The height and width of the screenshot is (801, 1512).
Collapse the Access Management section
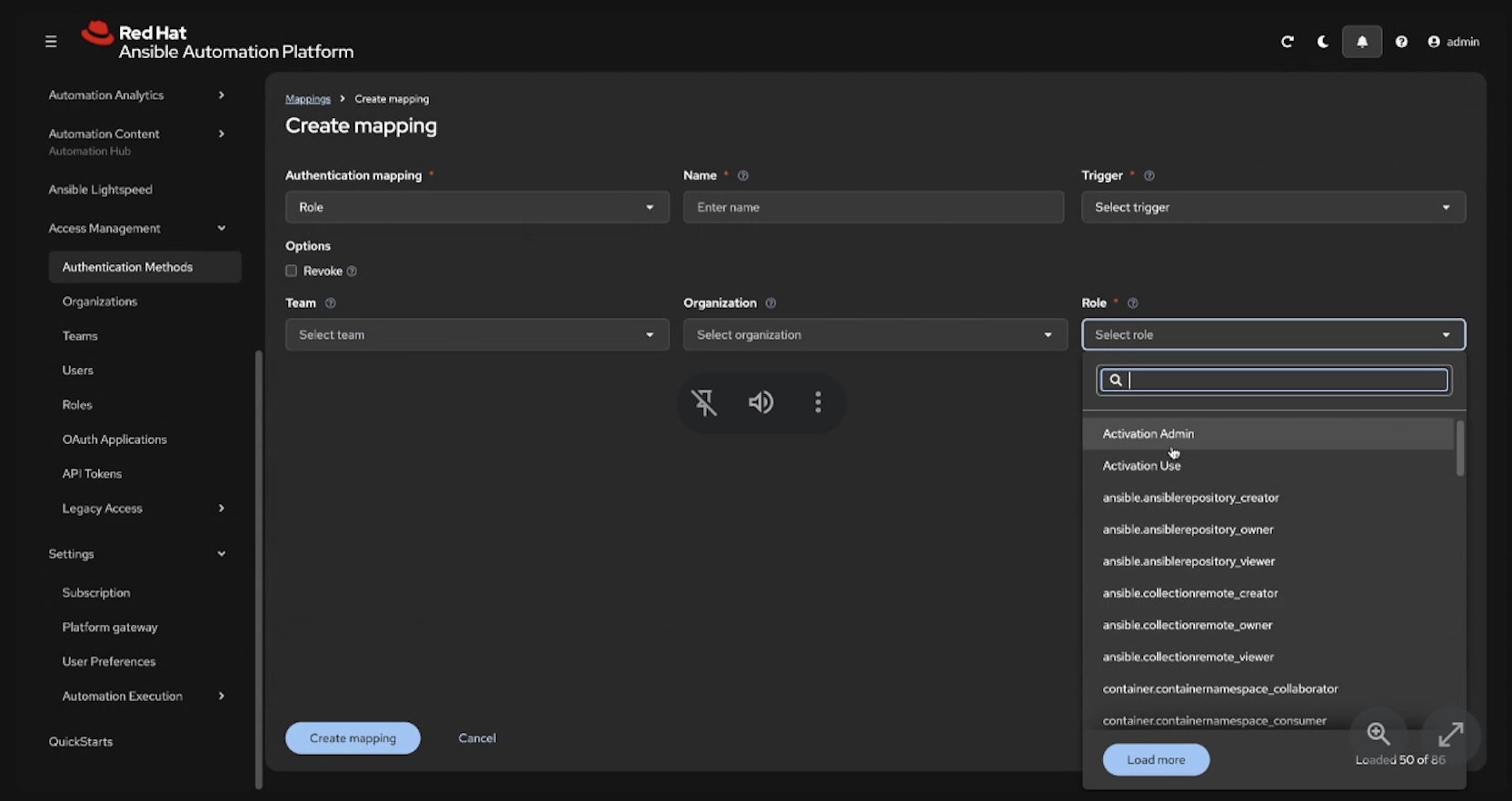136,229
